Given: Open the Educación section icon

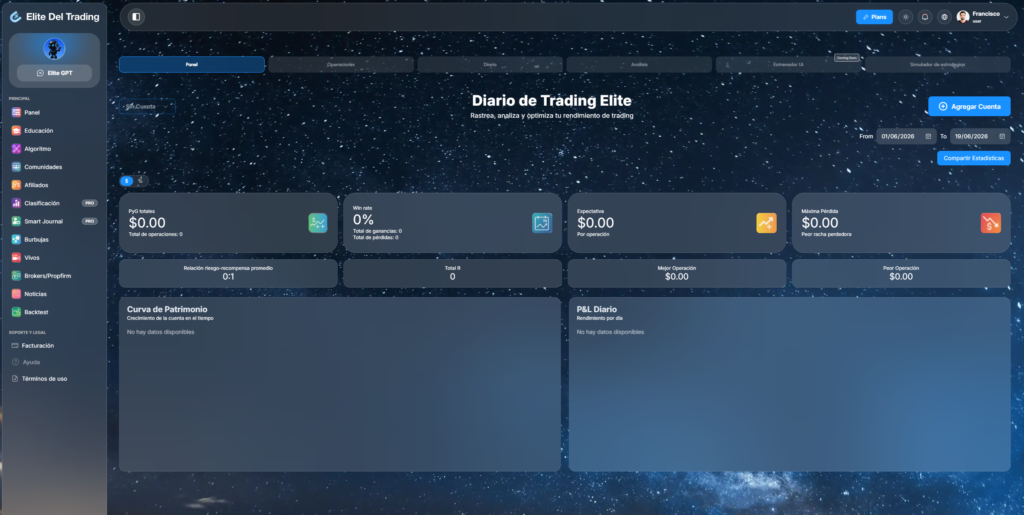Looking at the screenshot, I should click(16, 131).
